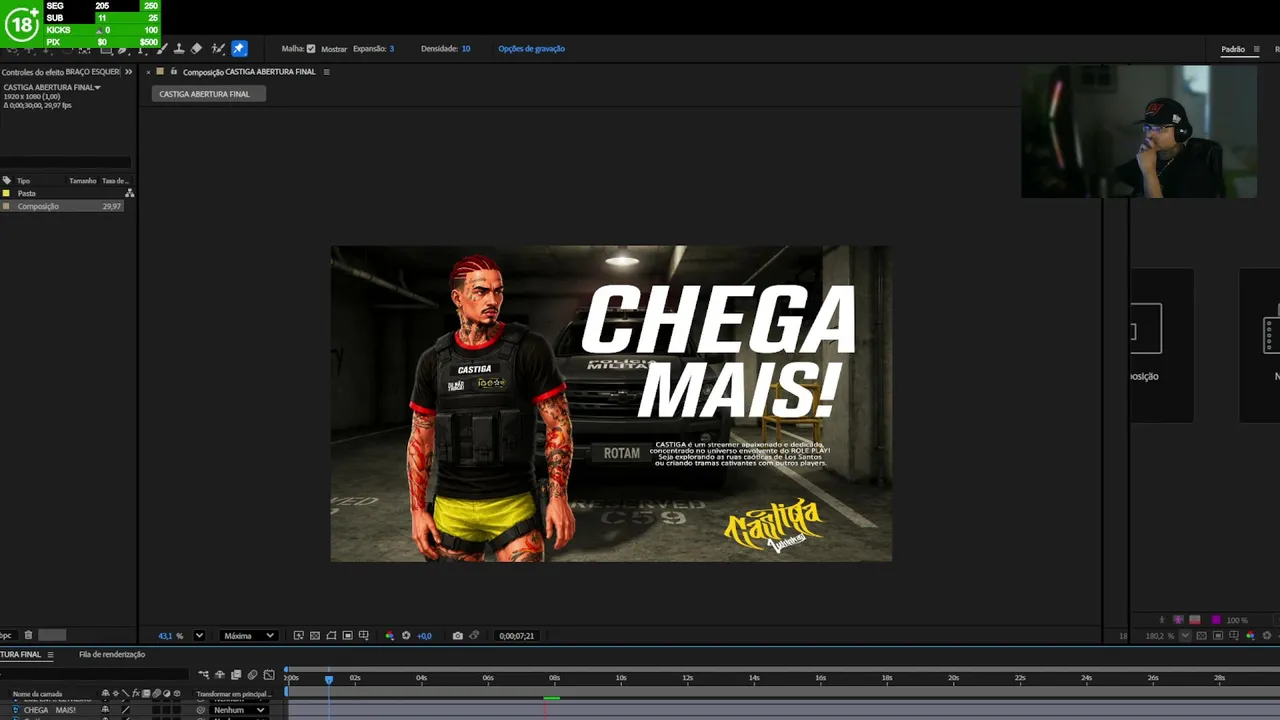Click the composition mini-flowchart icon in timeline
The height and width of the screenshot is (720, 1280).
[204, 675]
